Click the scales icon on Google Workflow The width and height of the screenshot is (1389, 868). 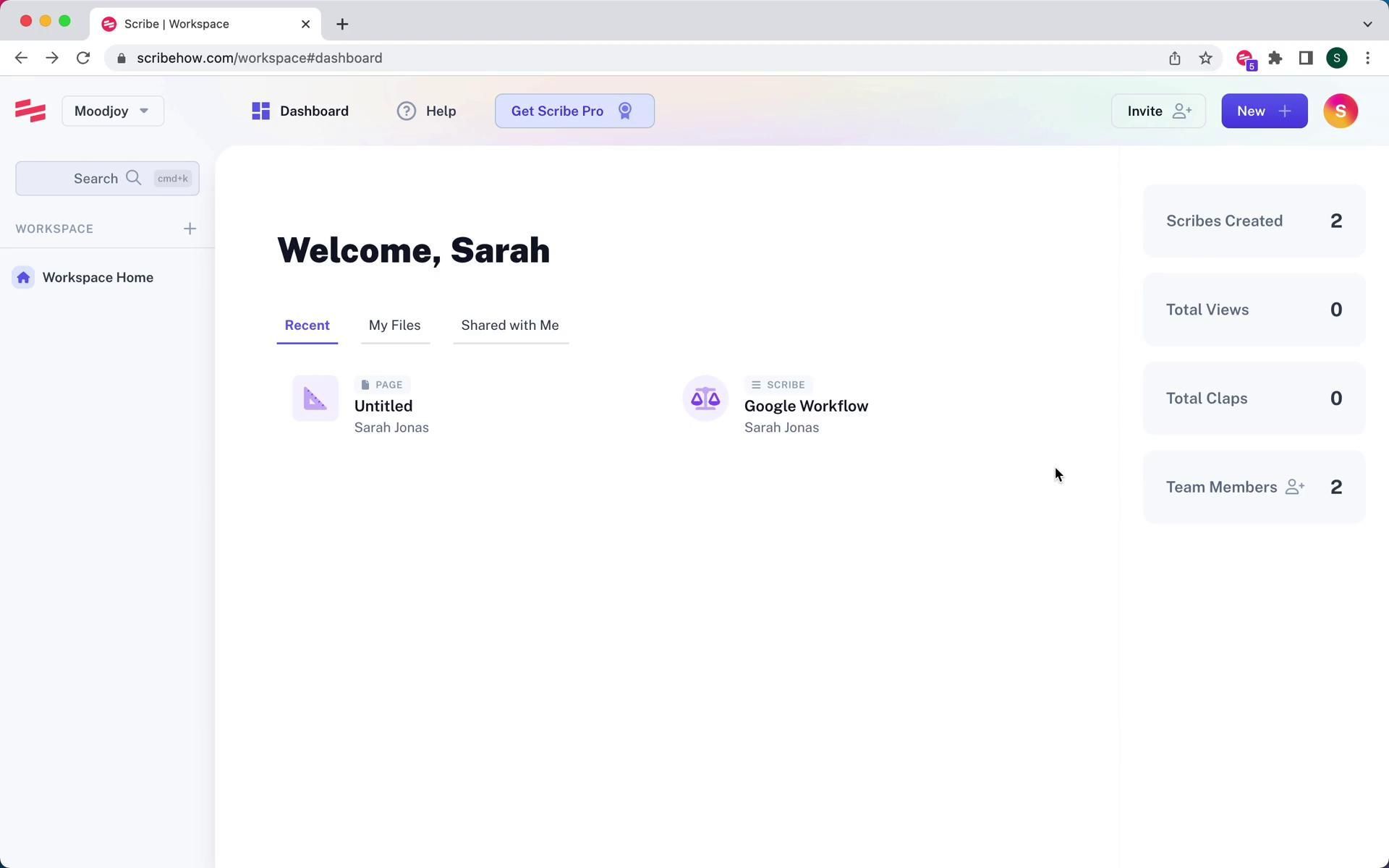[x=705, y=397]
